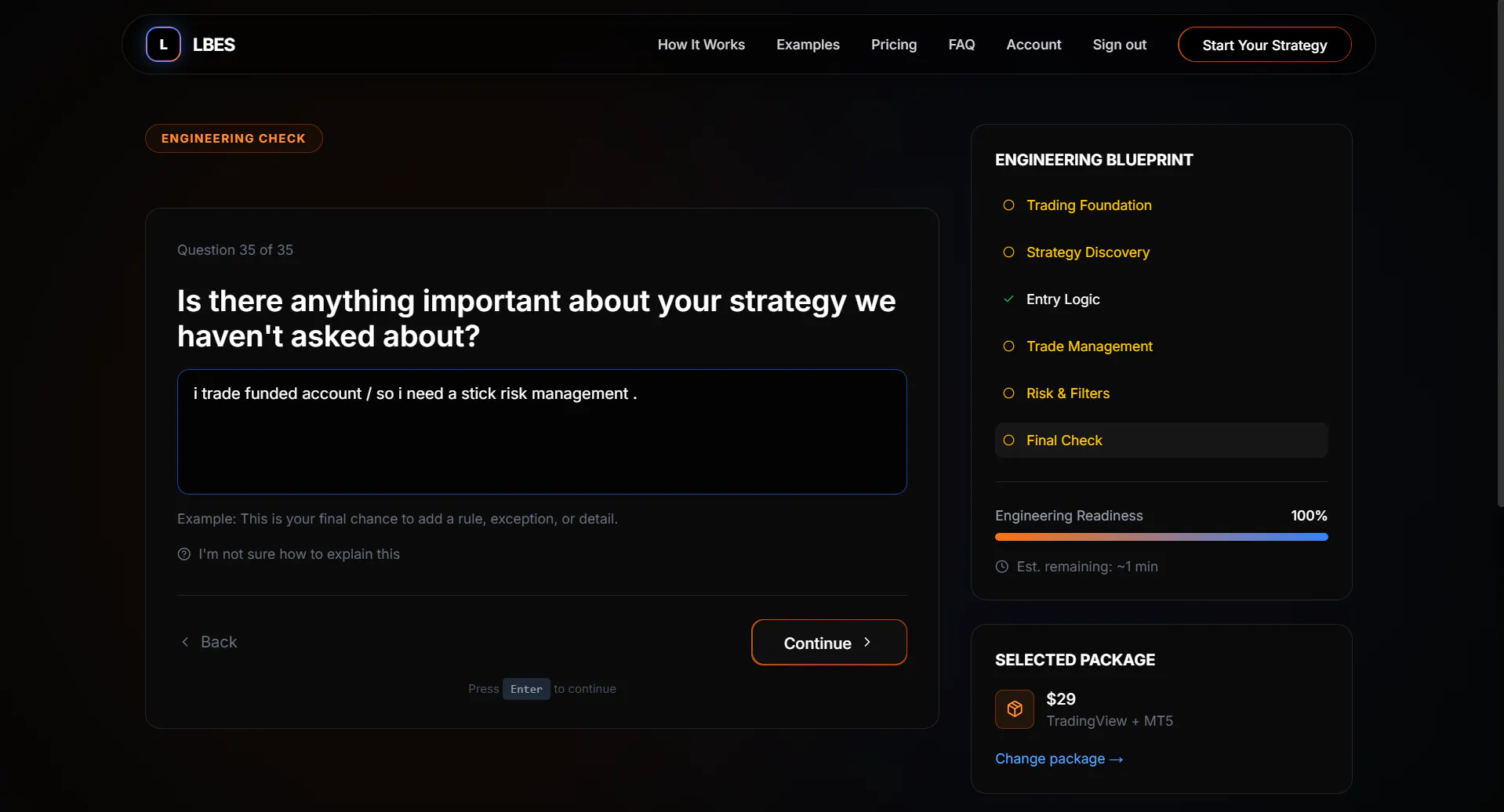This screenshot has height=812, width=1504.
Task: Click the 100% readiness value
Action: pos(1309,516)
